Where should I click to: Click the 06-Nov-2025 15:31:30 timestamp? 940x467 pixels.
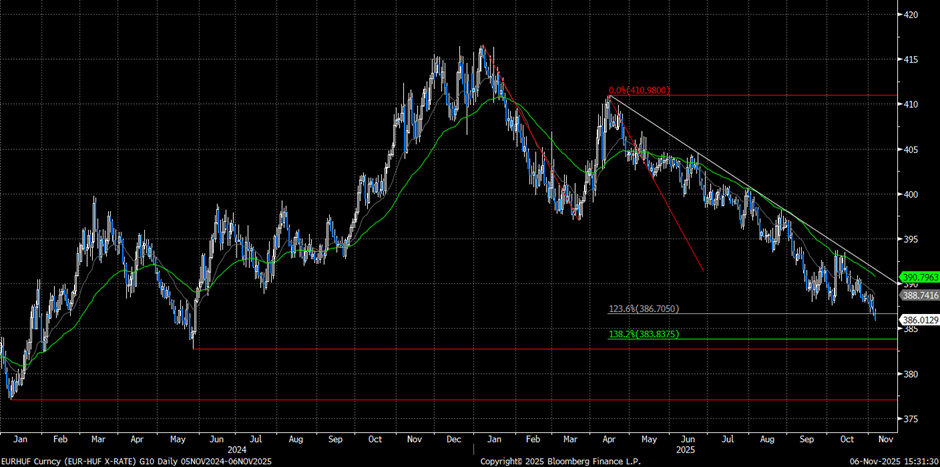[x=894, y=462]
